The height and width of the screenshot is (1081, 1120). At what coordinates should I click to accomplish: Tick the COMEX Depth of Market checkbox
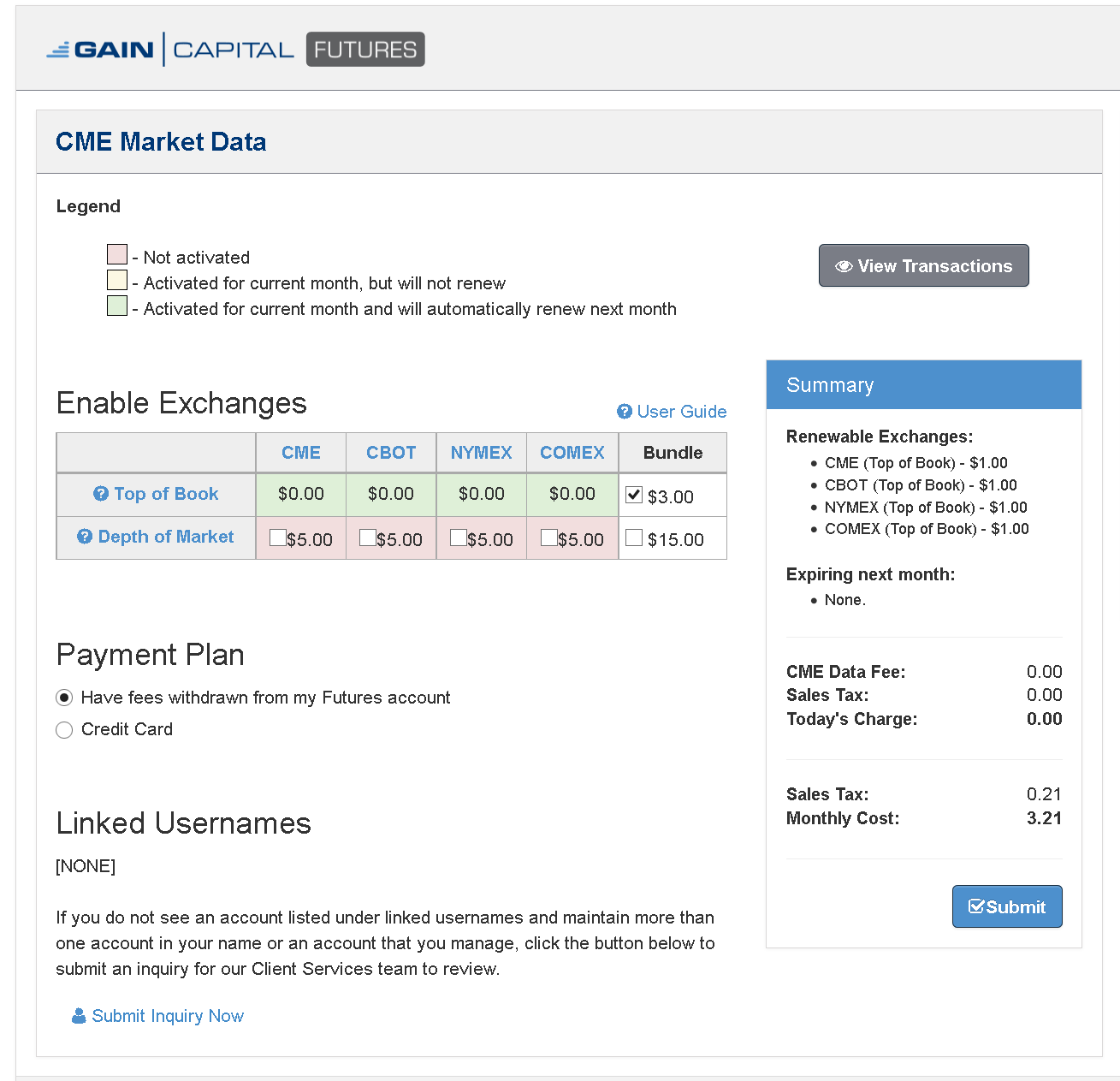549,538
